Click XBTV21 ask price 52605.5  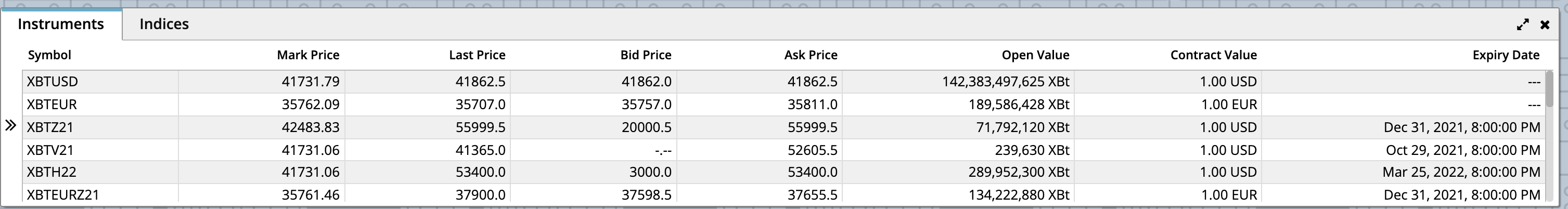click(x=813, y=149)
